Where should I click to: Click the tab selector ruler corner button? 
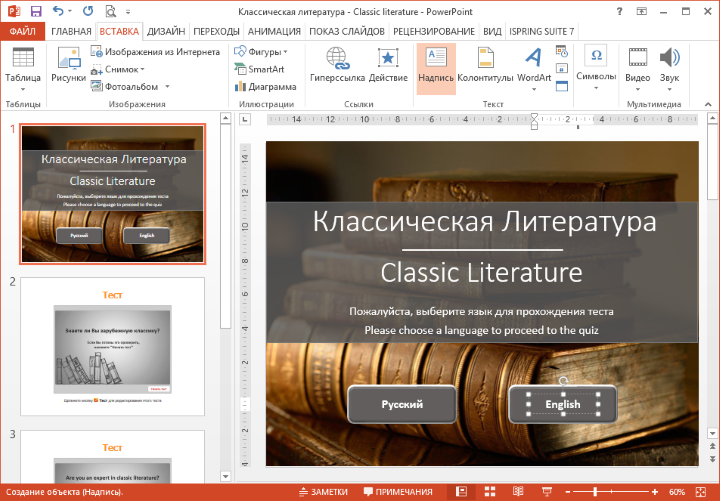click(245, 120)
